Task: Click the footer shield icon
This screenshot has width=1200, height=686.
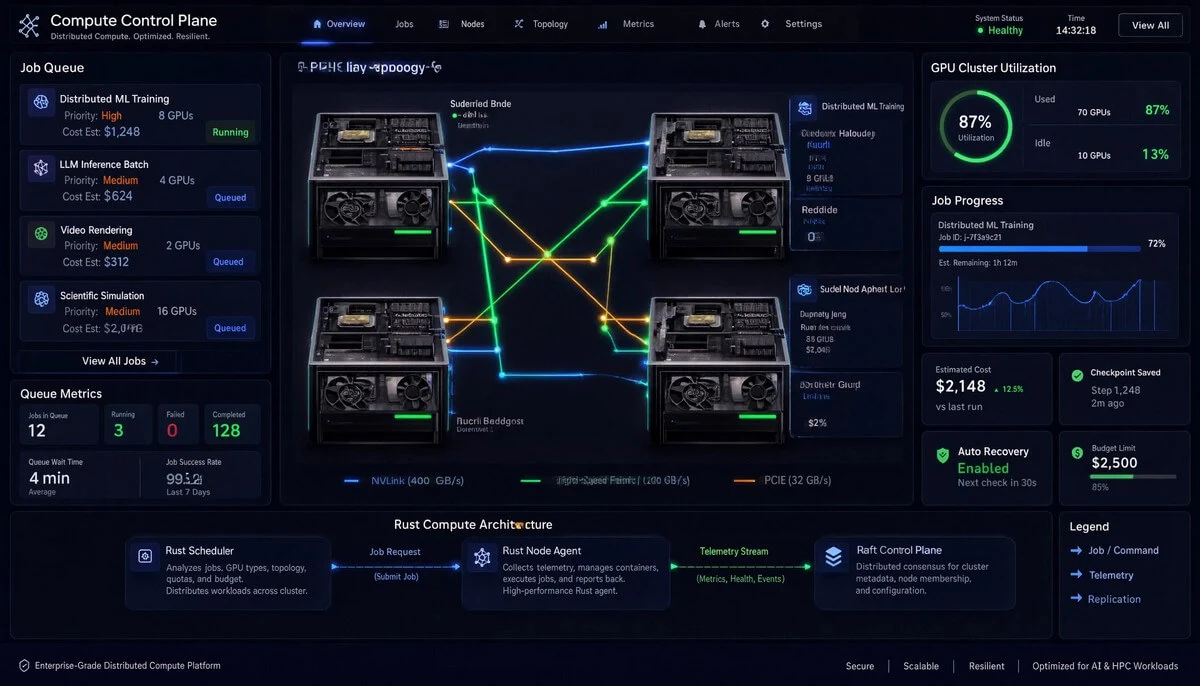Action: 24,665
